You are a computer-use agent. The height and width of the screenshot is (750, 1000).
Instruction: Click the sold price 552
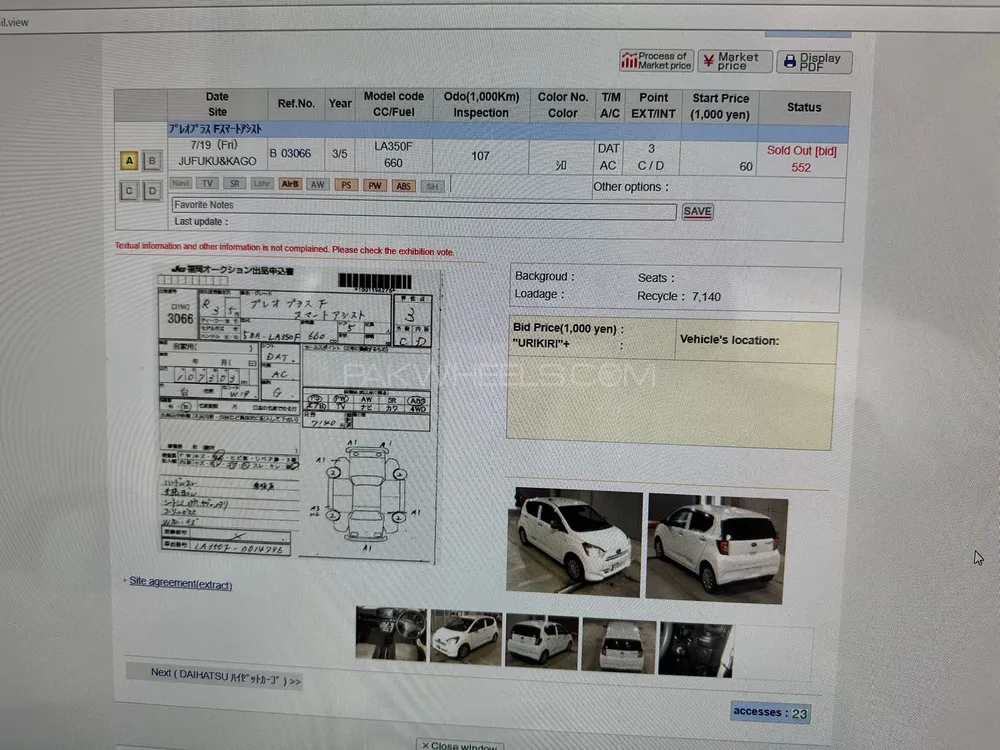(801, 168)
